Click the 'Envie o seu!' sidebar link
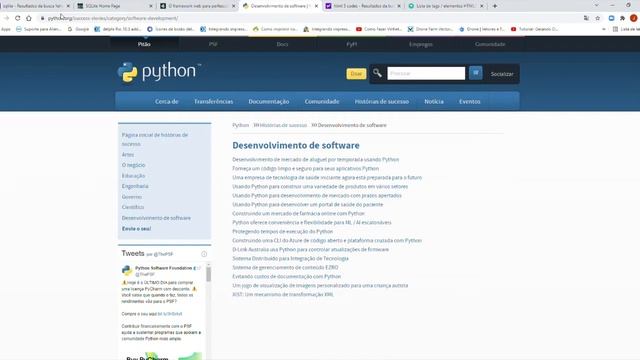 click(x=136, y=229)
